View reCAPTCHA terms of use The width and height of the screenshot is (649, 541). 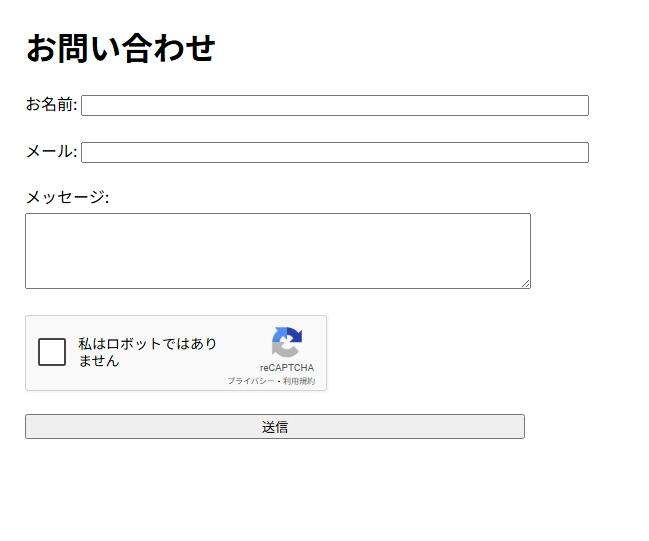click(299, 381)
